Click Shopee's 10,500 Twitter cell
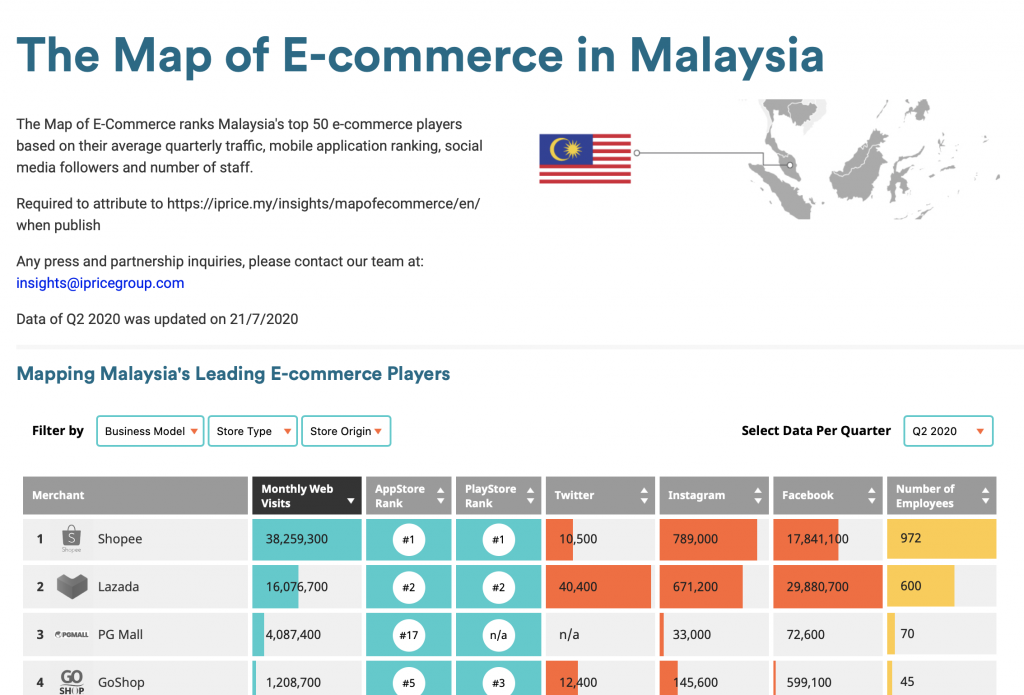The image size is (1024, 695). click(600, 539)
